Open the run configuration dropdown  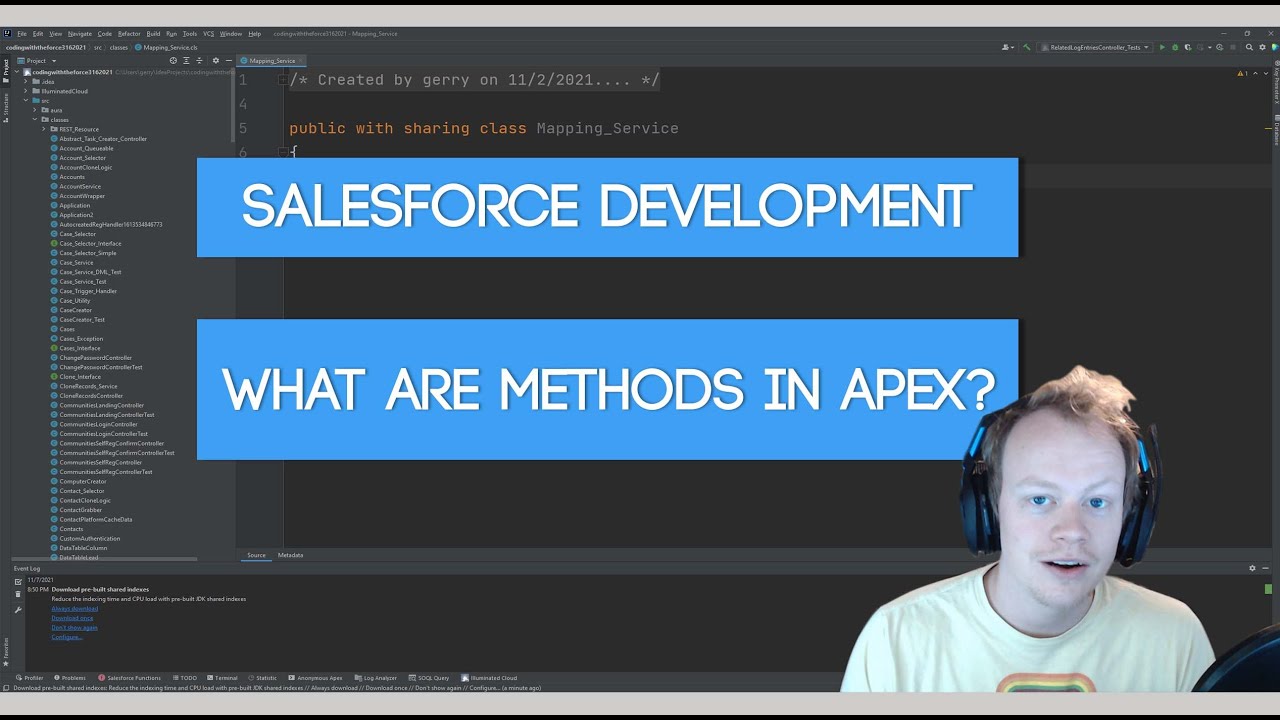(x=1096, y=47)
